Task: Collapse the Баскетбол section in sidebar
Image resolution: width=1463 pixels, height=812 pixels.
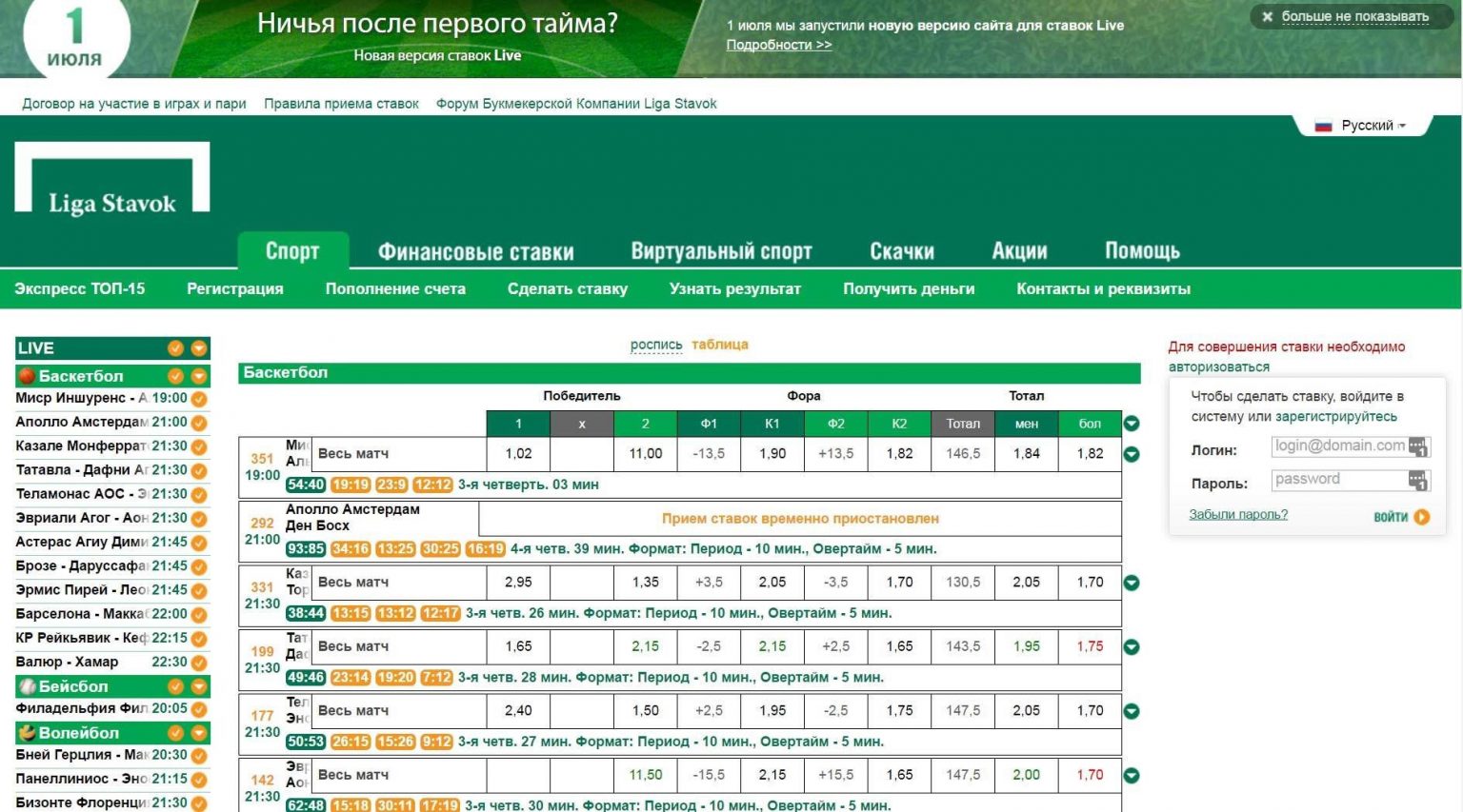Action: pos(199,376)
